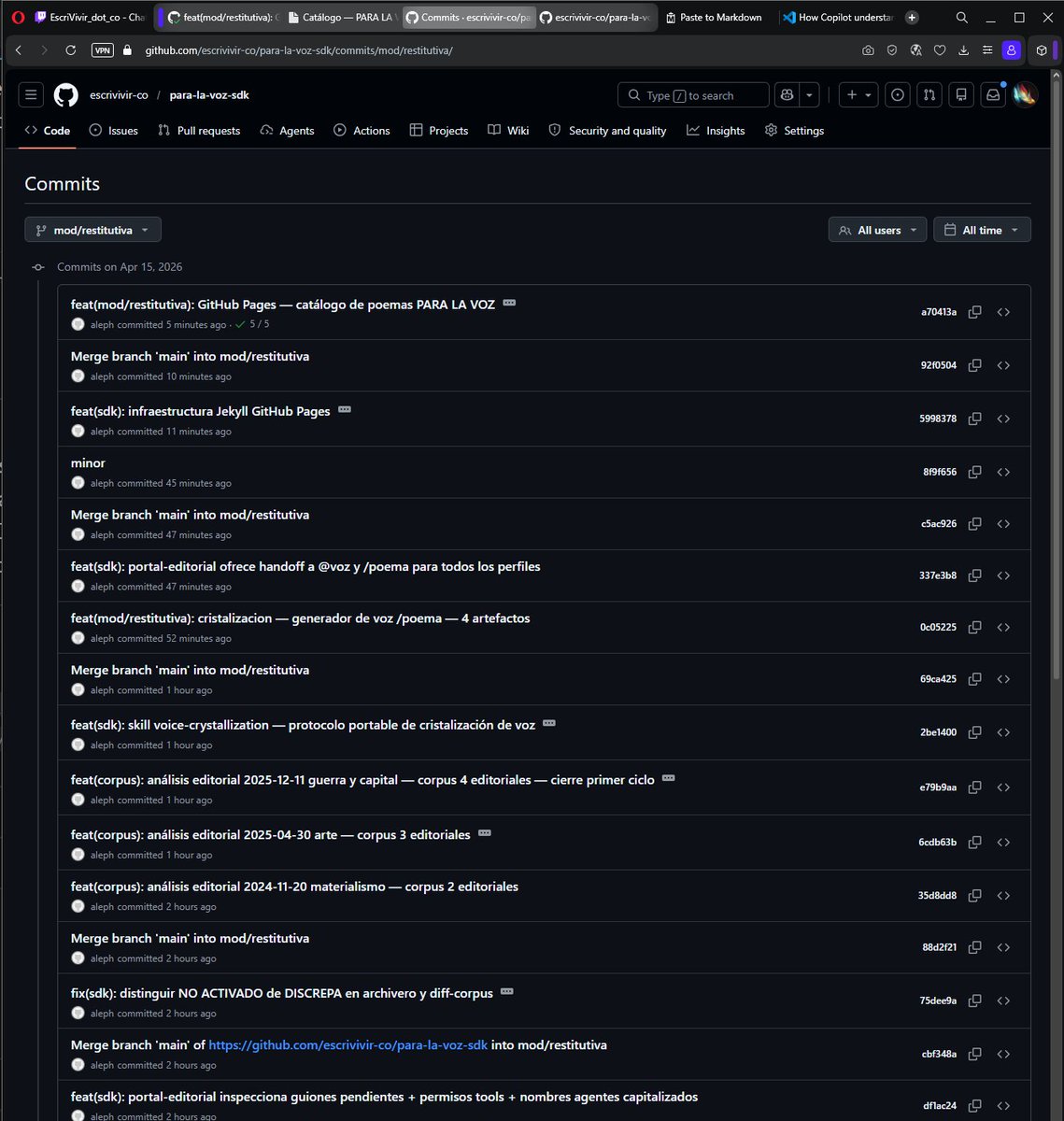Copy full SHA for commit 92f0504
The width and height of the screenshot is (1064, 1121).
tap(974, 365)
